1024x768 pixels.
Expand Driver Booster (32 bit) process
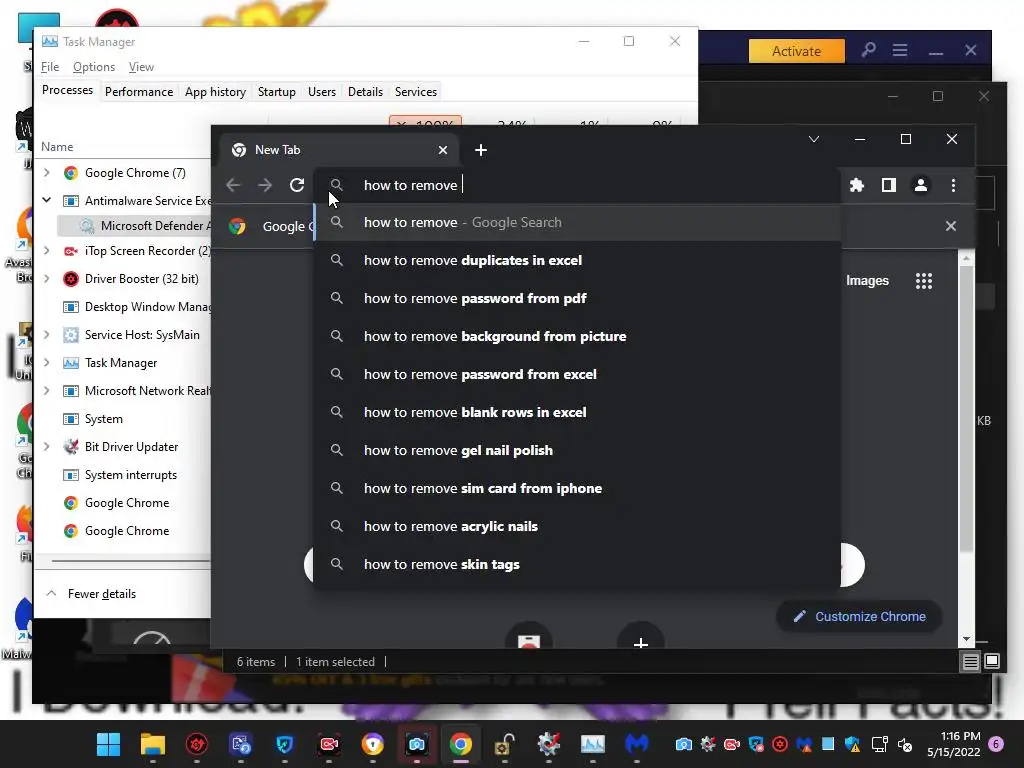click(46, 278)
